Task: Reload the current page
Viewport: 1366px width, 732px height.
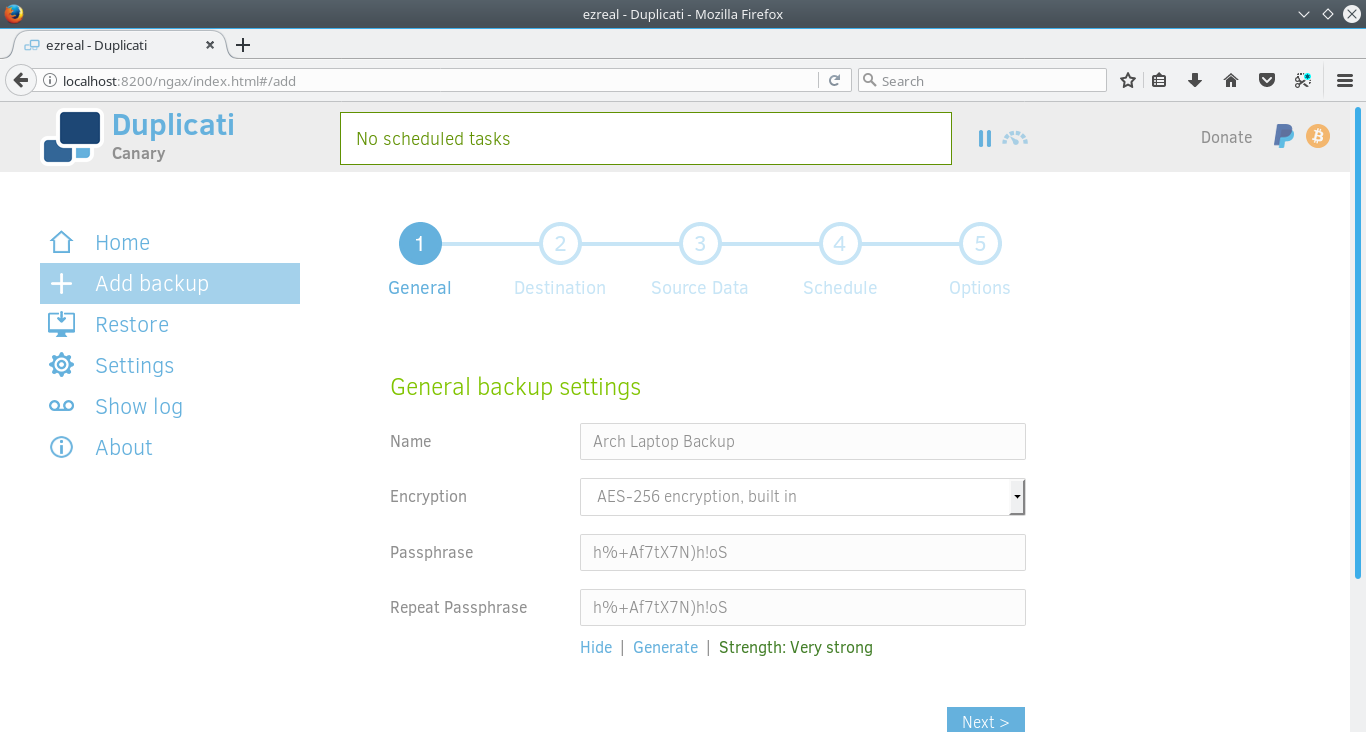Action: 834,81
